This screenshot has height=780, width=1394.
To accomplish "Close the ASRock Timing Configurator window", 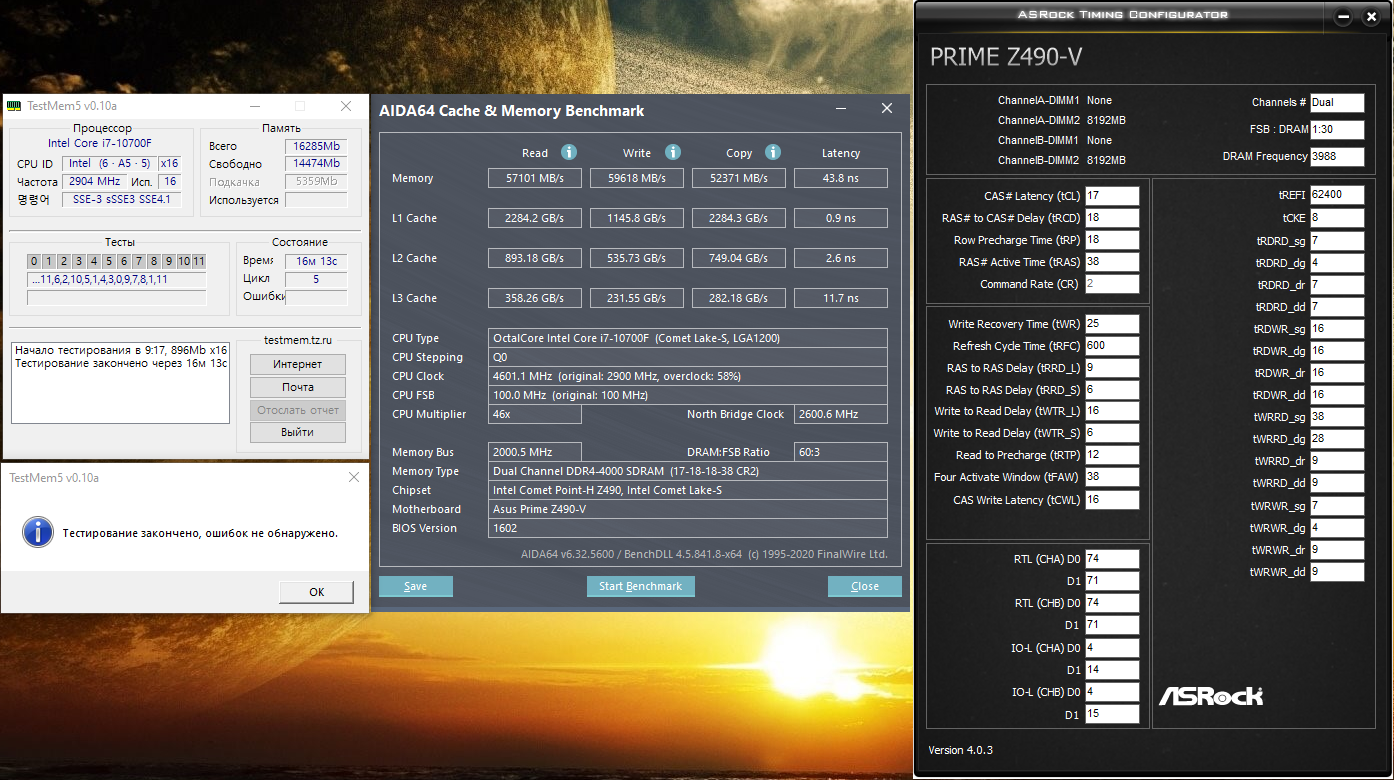I will 1370,17.
